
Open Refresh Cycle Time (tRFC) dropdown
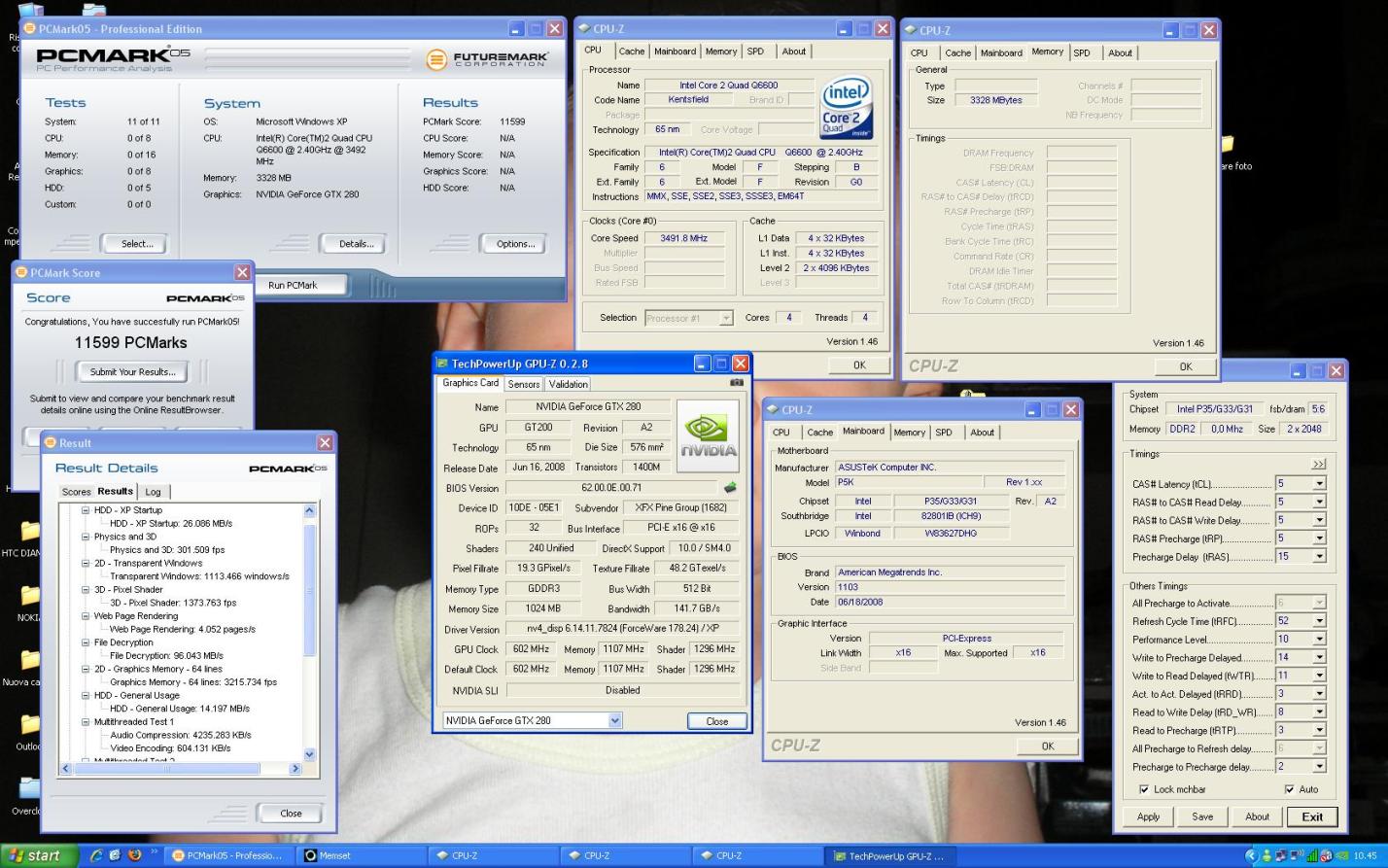[1319, 621]
